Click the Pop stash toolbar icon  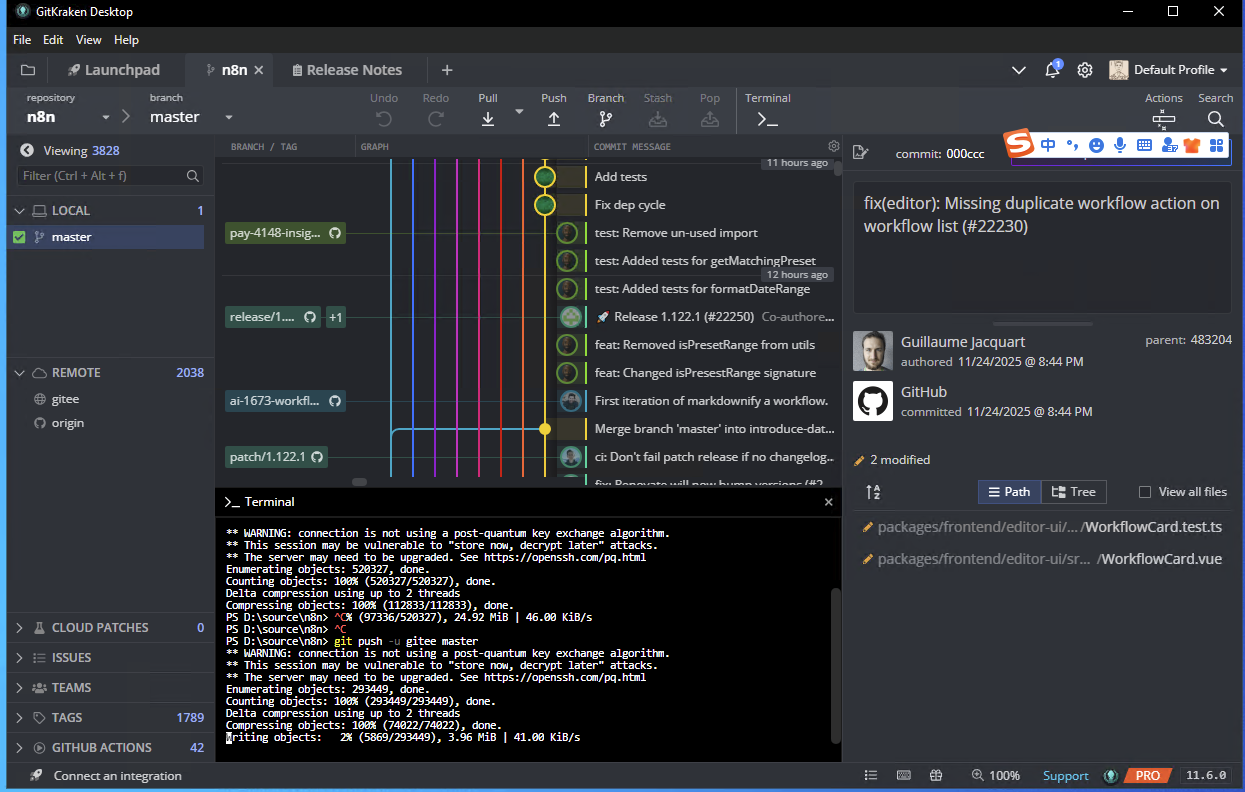(710, 119)
